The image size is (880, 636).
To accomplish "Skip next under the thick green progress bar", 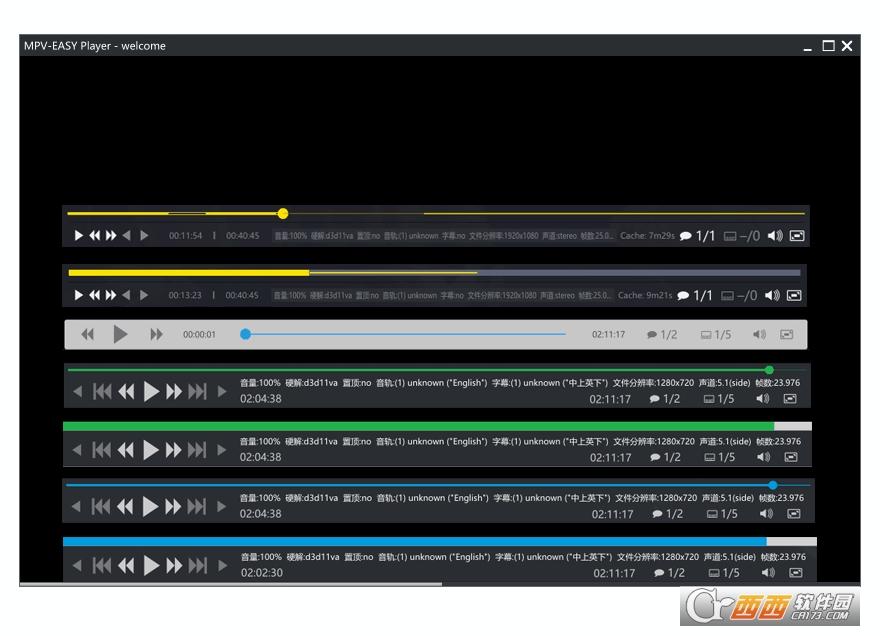I will click(197, 450).
